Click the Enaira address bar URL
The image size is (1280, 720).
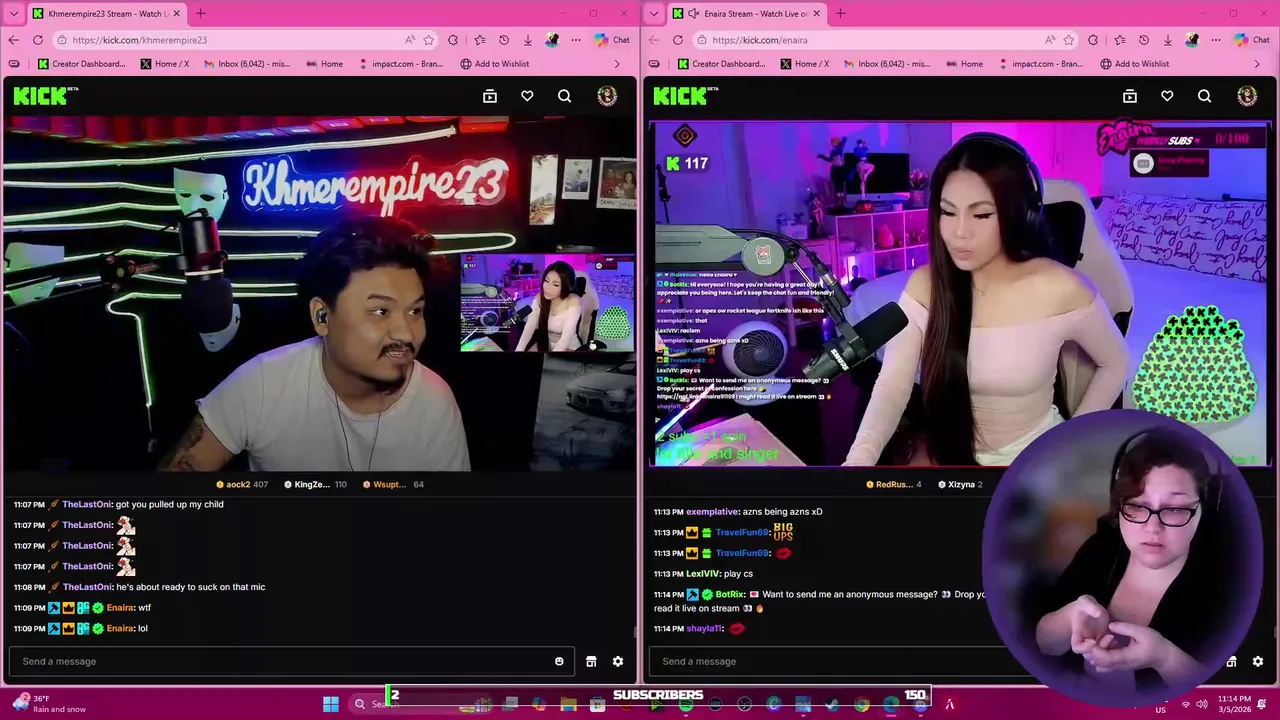tap(760, 40)
